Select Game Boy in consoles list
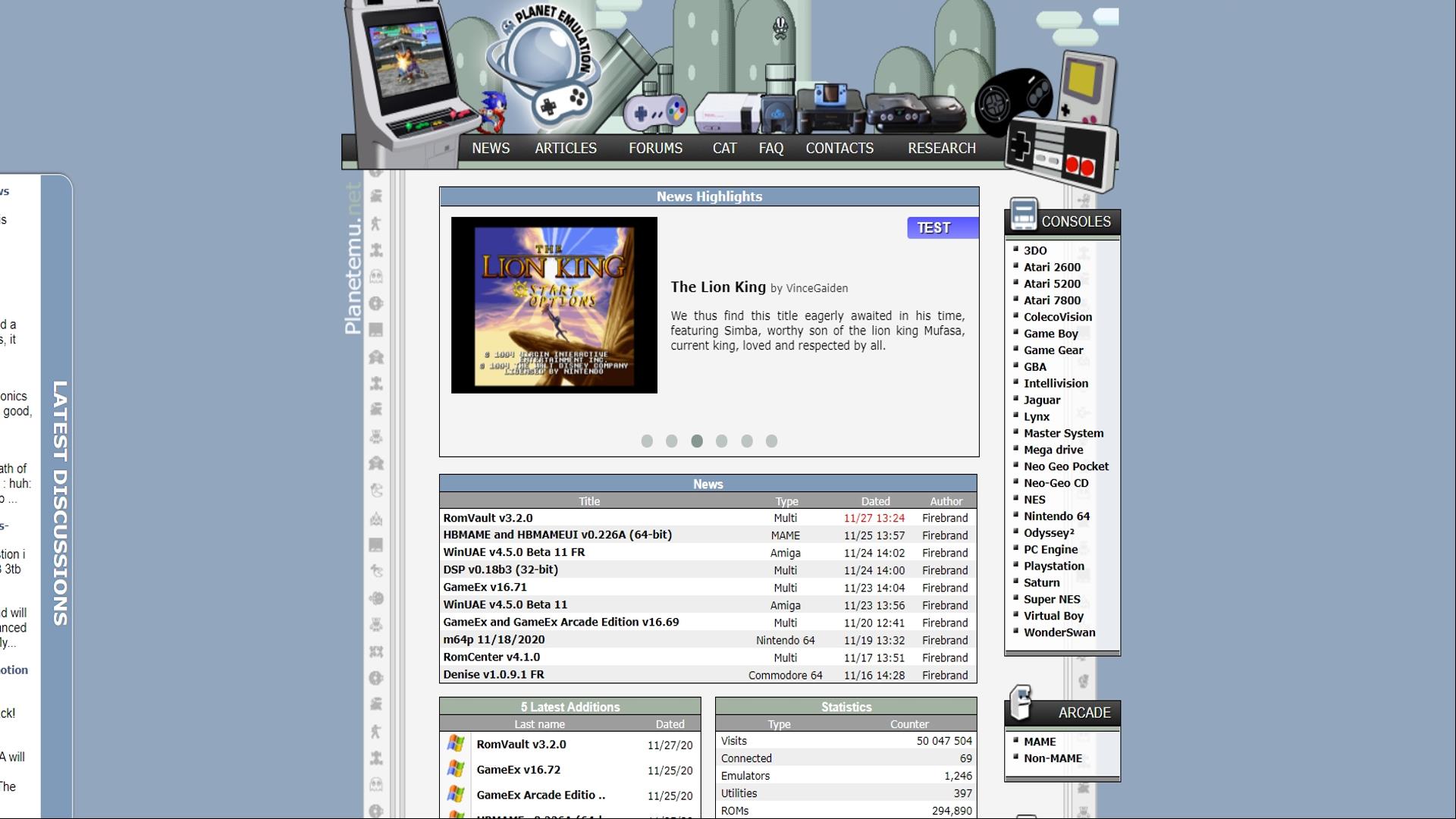 [1050, 334]
